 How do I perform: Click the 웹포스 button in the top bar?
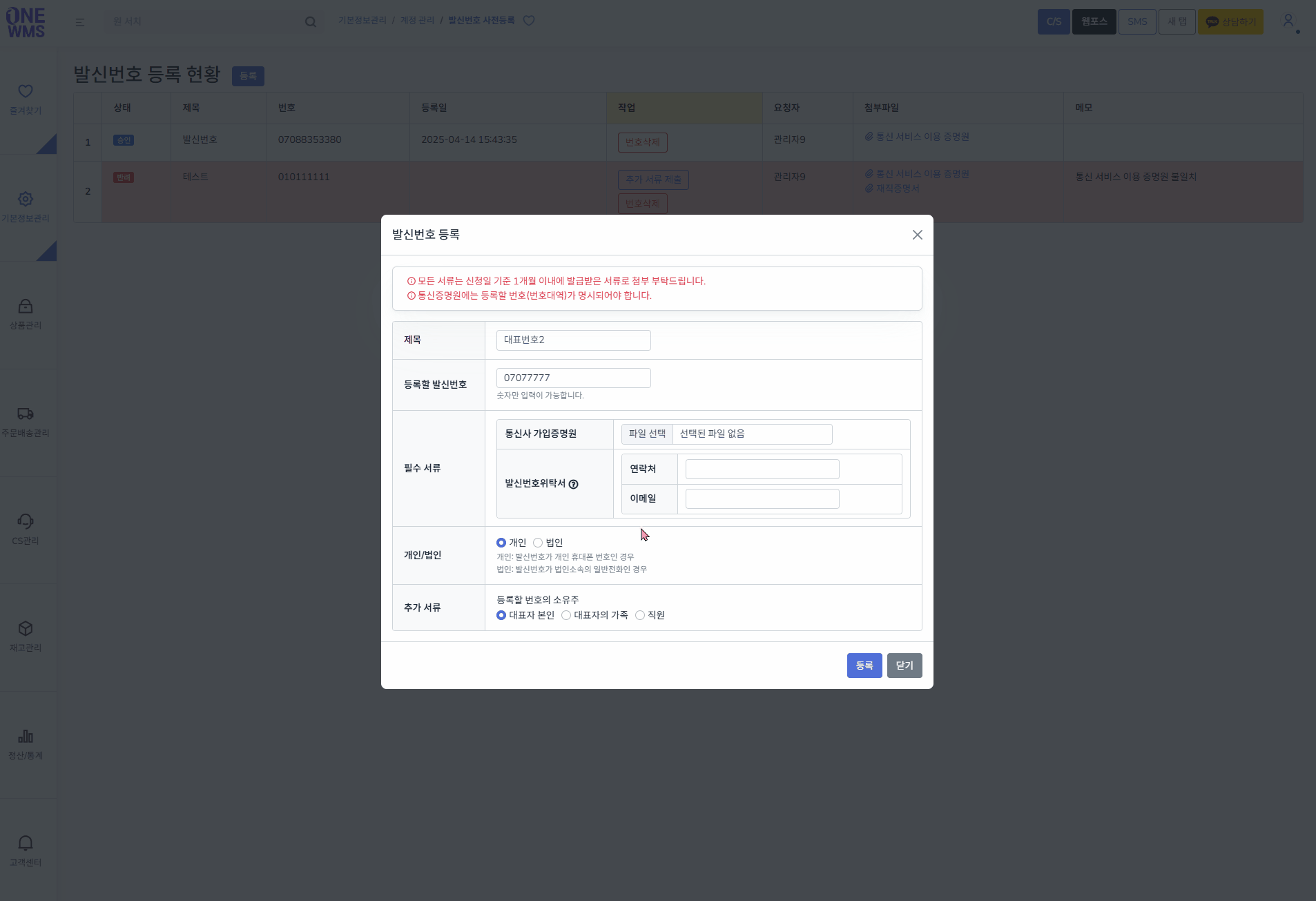(1094, 21)
